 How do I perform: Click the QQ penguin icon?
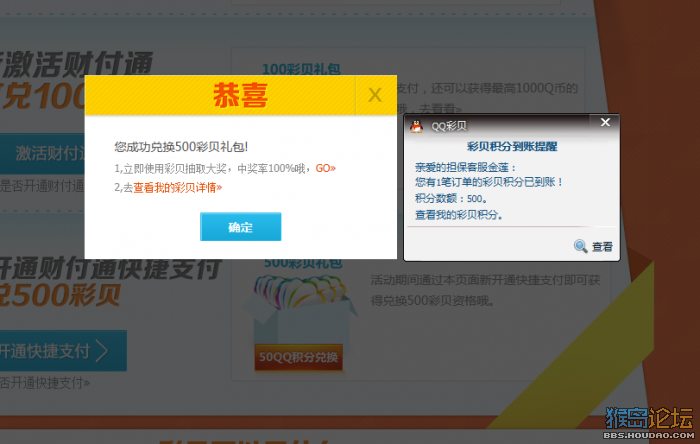click(417, 126)
